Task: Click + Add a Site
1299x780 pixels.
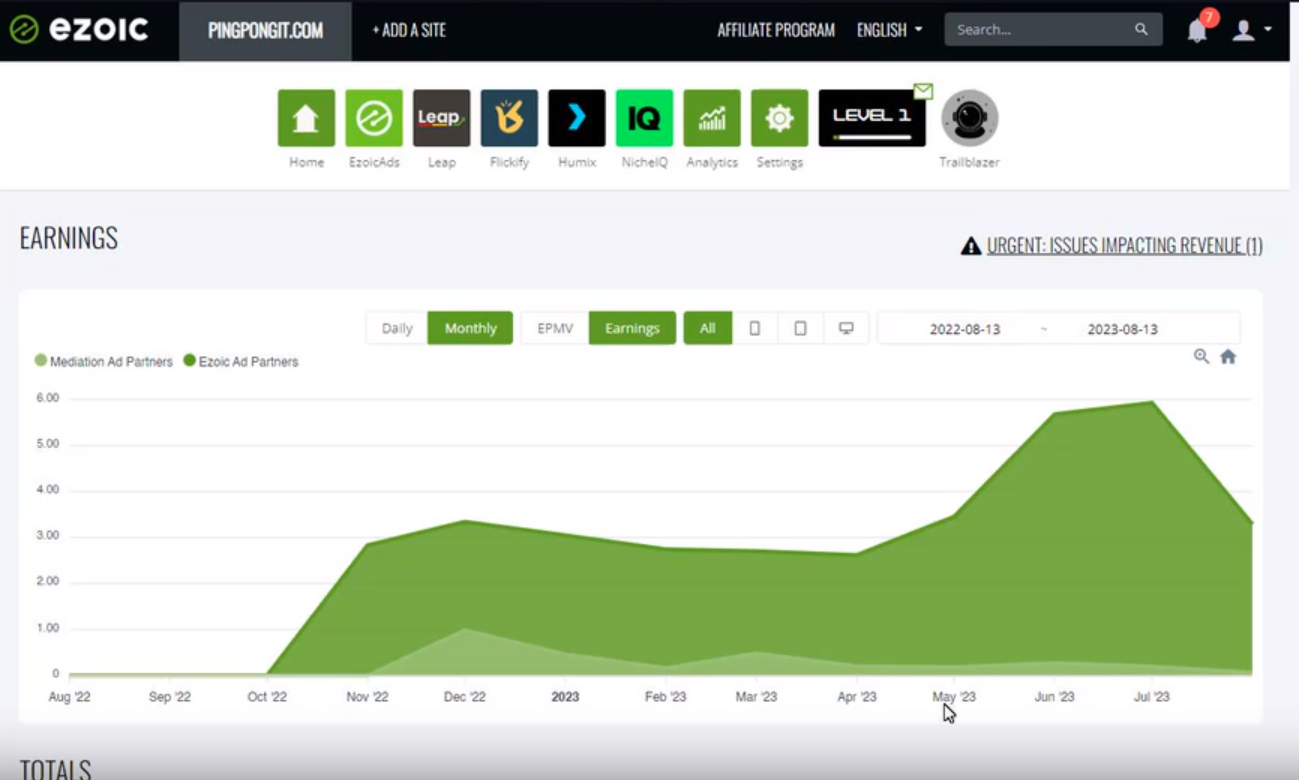Action: (409, 31)
